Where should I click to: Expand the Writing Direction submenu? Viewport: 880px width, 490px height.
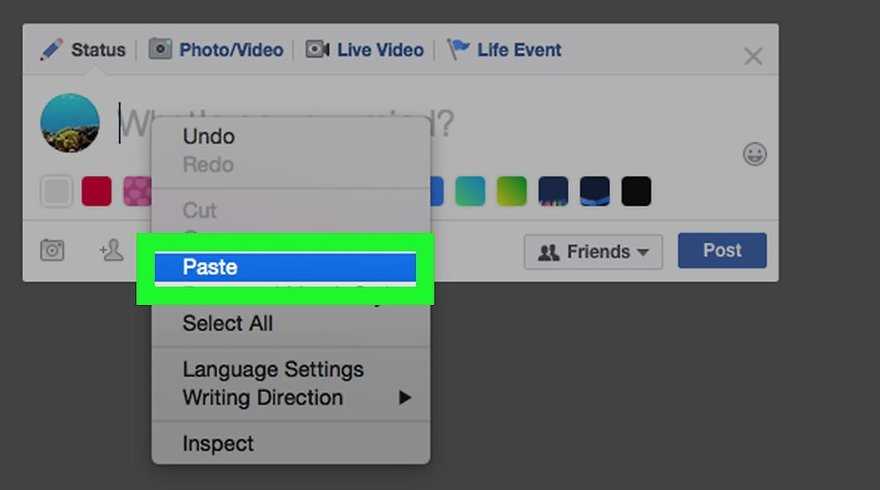(x=296, y=397)
